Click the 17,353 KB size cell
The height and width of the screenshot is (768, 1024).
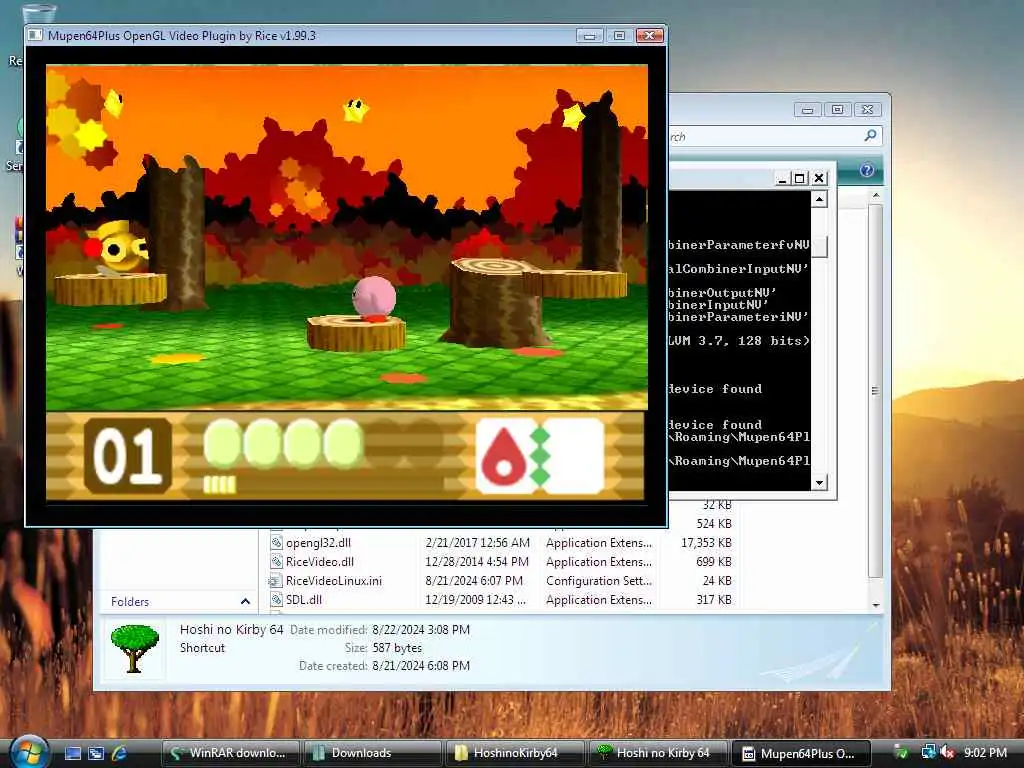tap(706, 543)
